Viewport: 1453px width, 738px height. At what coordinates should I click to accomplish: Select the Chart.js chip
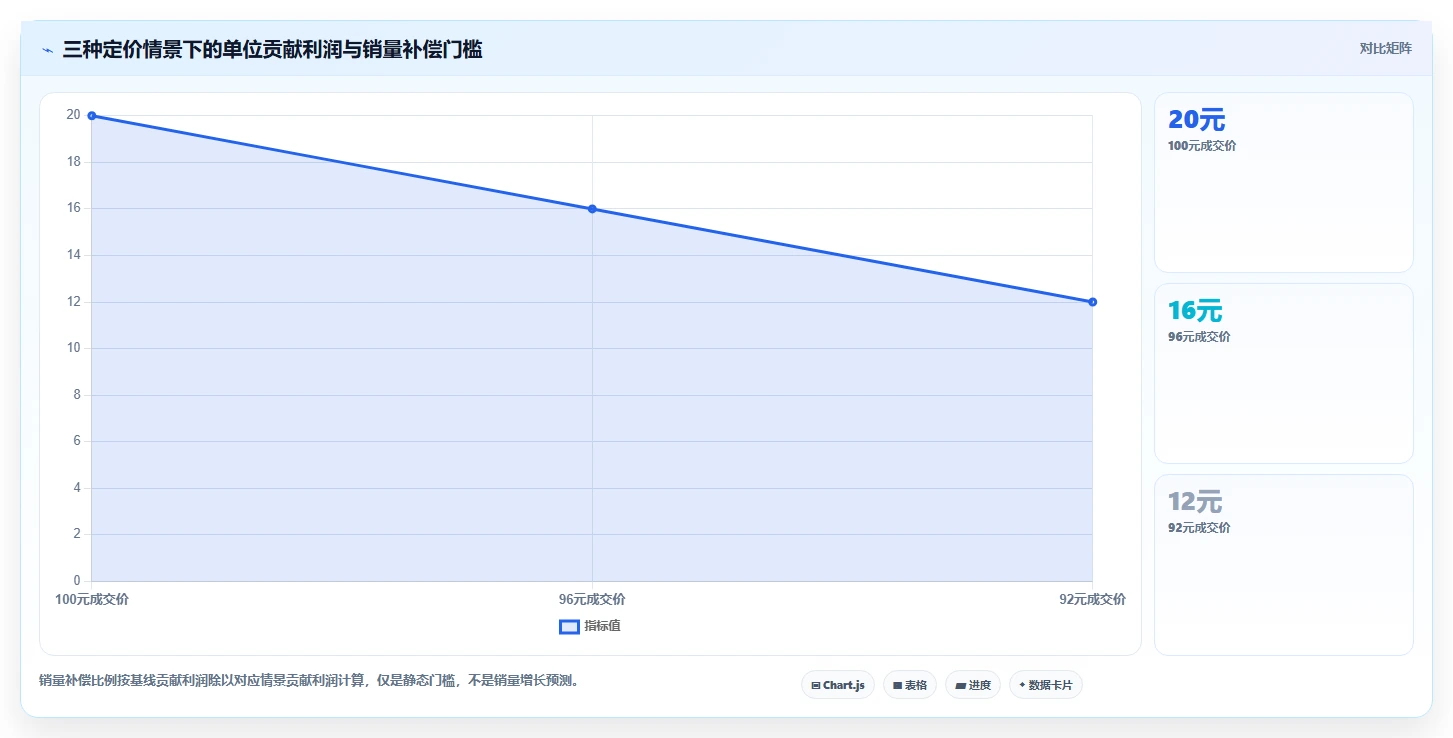click(x=838, y=685)
